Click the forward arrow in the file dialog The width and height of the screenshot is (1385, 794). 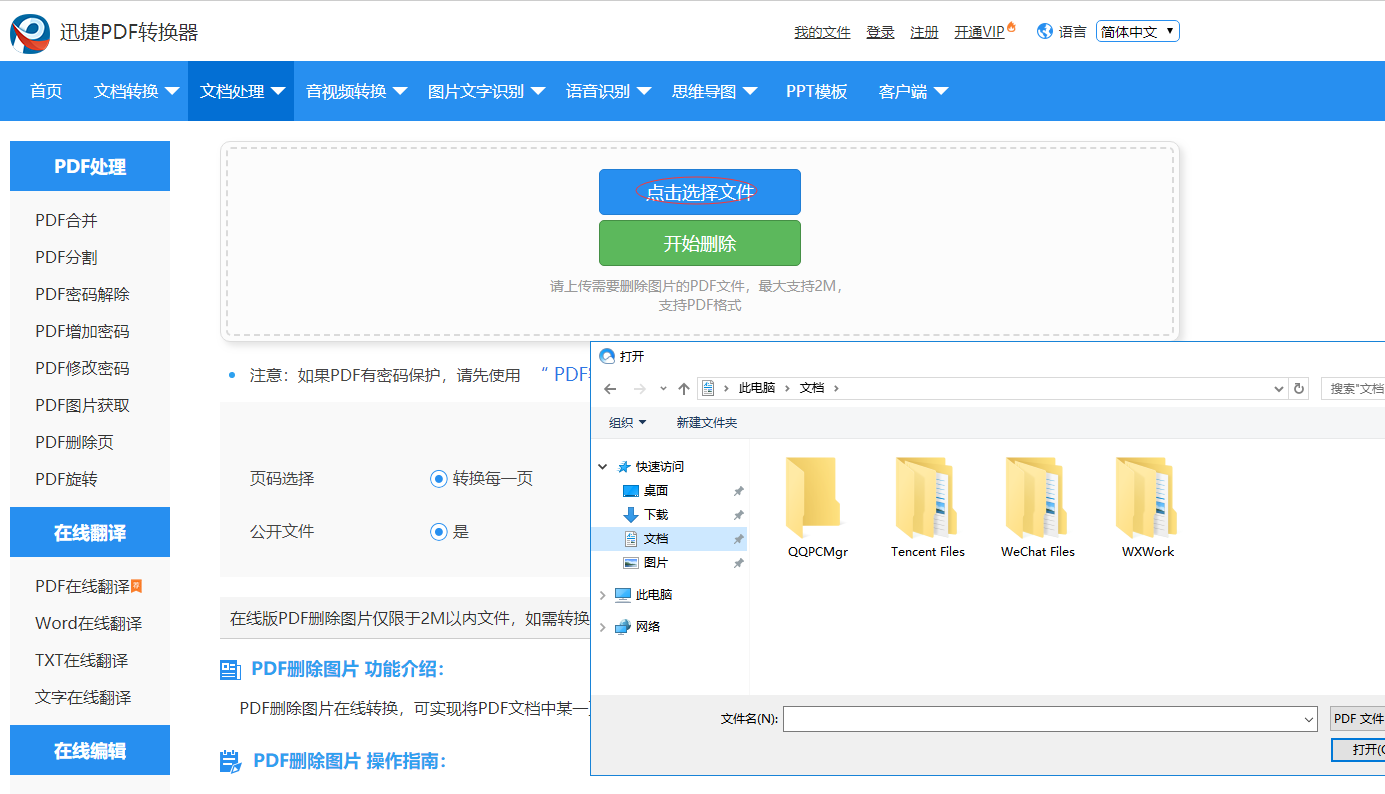coord(640,388)
